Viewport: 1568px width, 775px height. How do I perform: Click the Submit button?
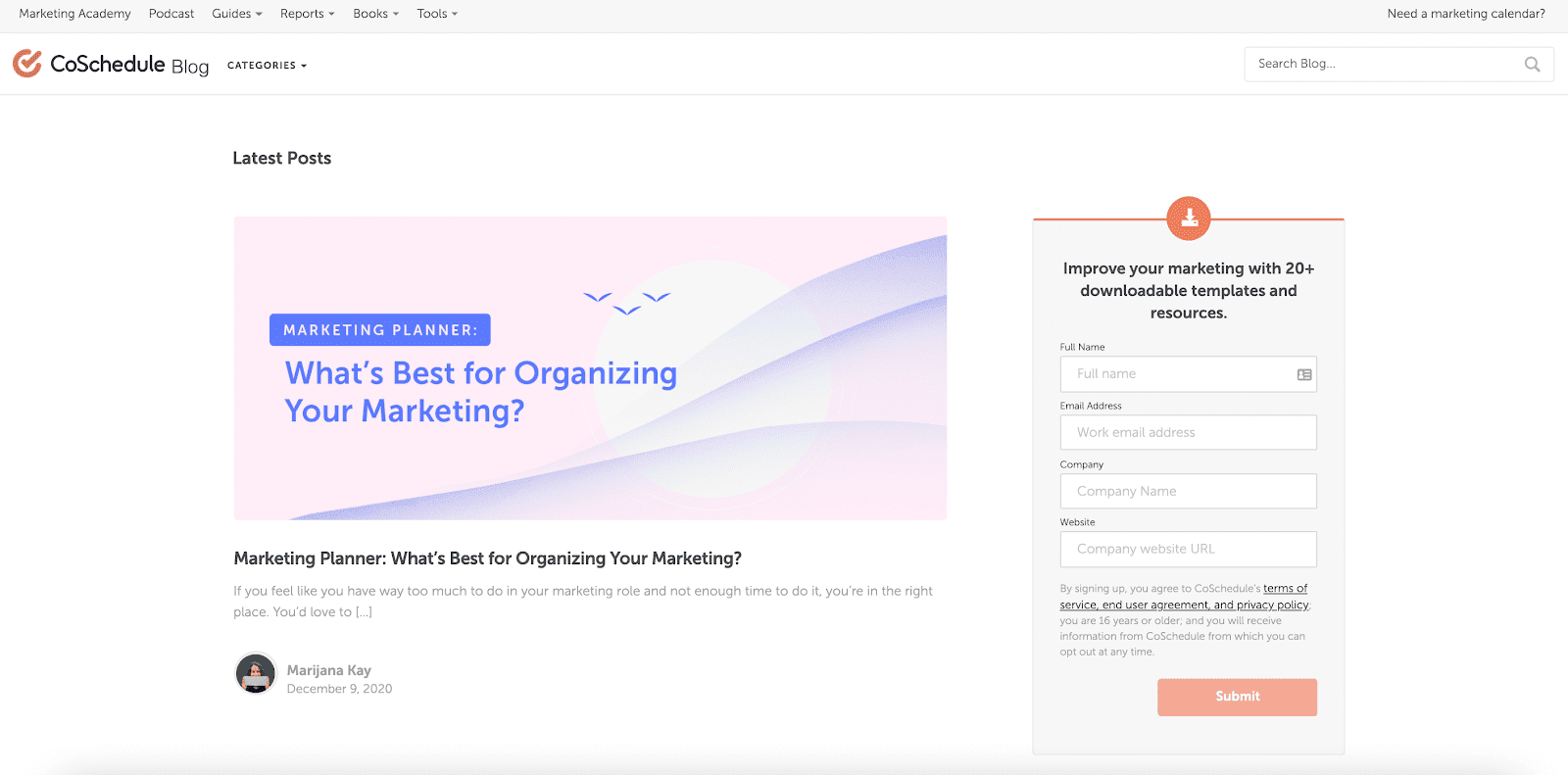(1237, 697)
